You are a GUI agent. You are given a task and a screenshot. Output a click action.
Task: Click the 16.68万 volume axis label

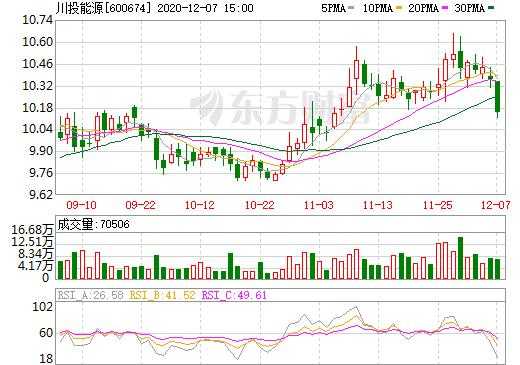point(32,230)
